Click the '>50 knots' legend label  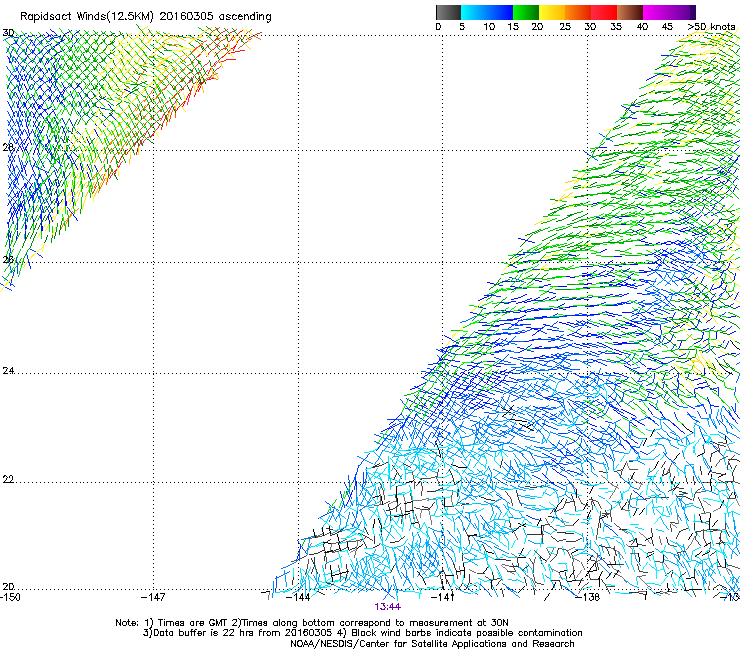point(711,27)
